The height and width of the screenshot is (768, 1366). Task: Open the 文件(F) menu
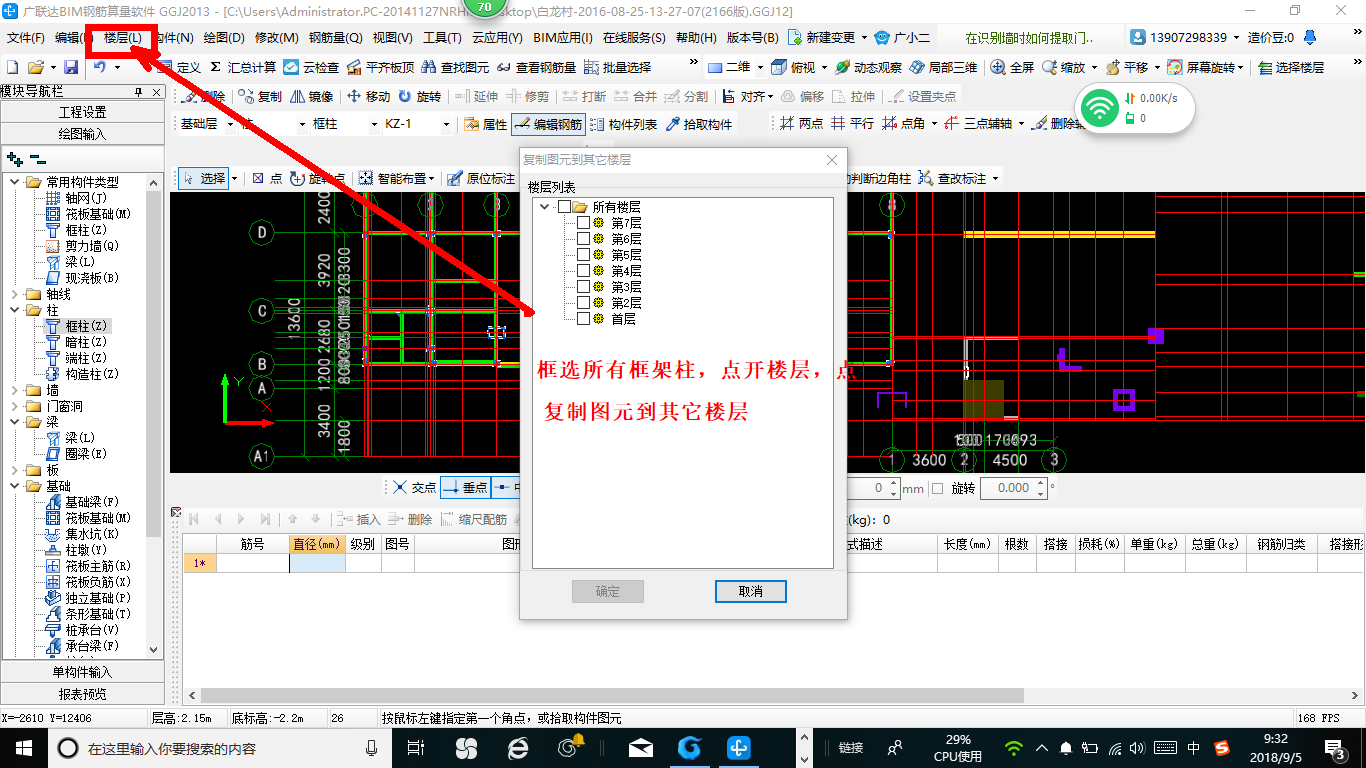click(x=25, y=38)
